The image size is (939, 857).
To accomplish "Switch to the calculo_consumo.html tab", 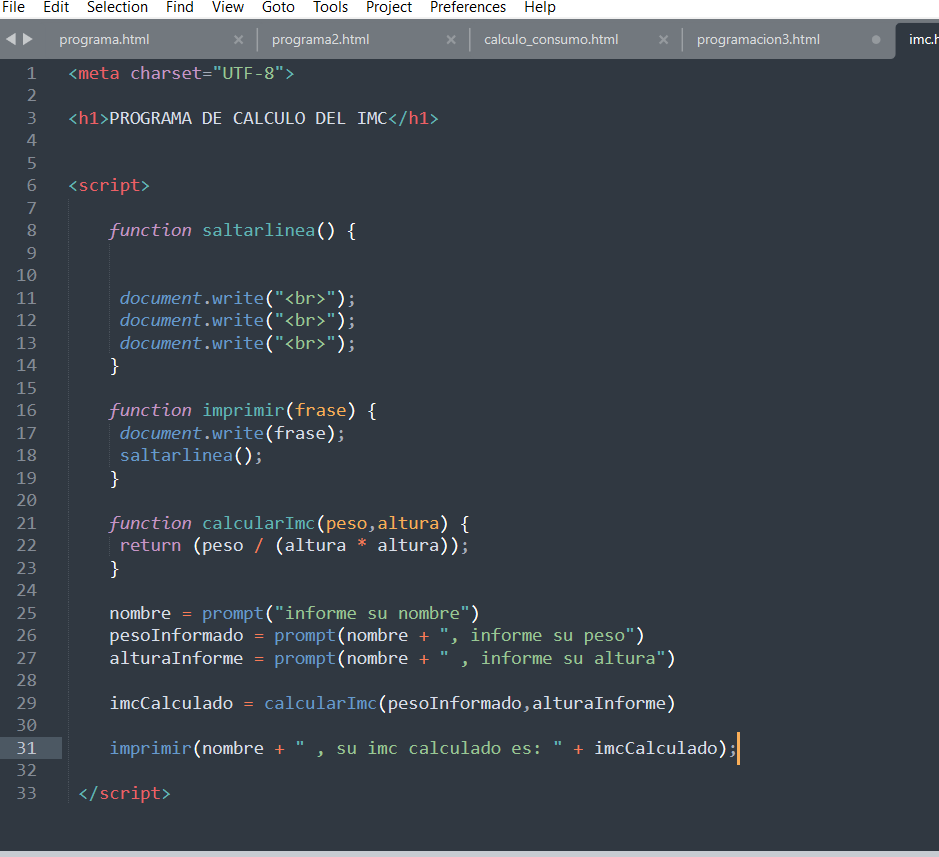I will [x=551, y=40].
